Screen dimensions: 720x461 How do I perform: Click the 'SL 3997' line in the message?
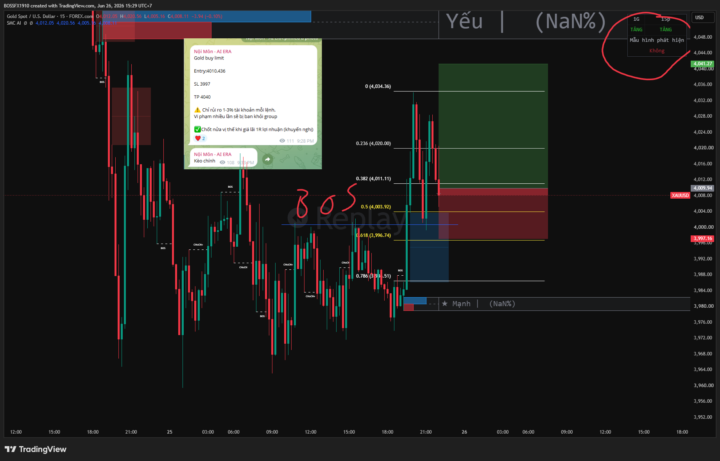pos(202,84)
